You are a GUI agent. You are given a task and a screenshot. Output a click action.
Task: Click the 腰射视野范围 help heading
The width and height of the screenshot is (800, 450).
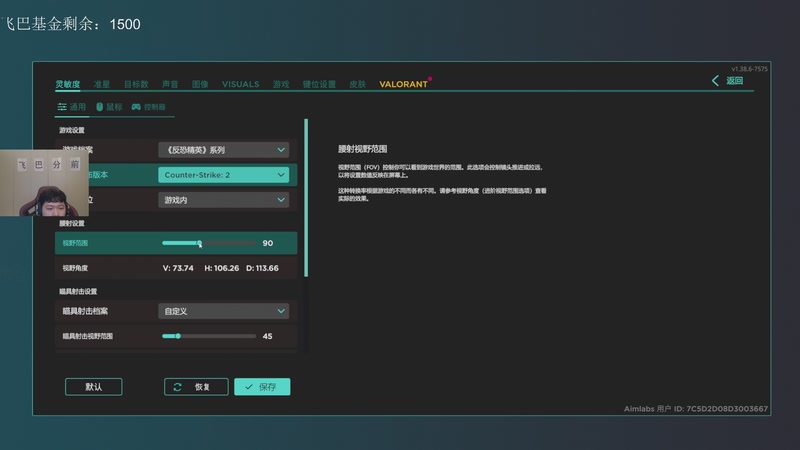pyautogui.click(x=362, y=149)
